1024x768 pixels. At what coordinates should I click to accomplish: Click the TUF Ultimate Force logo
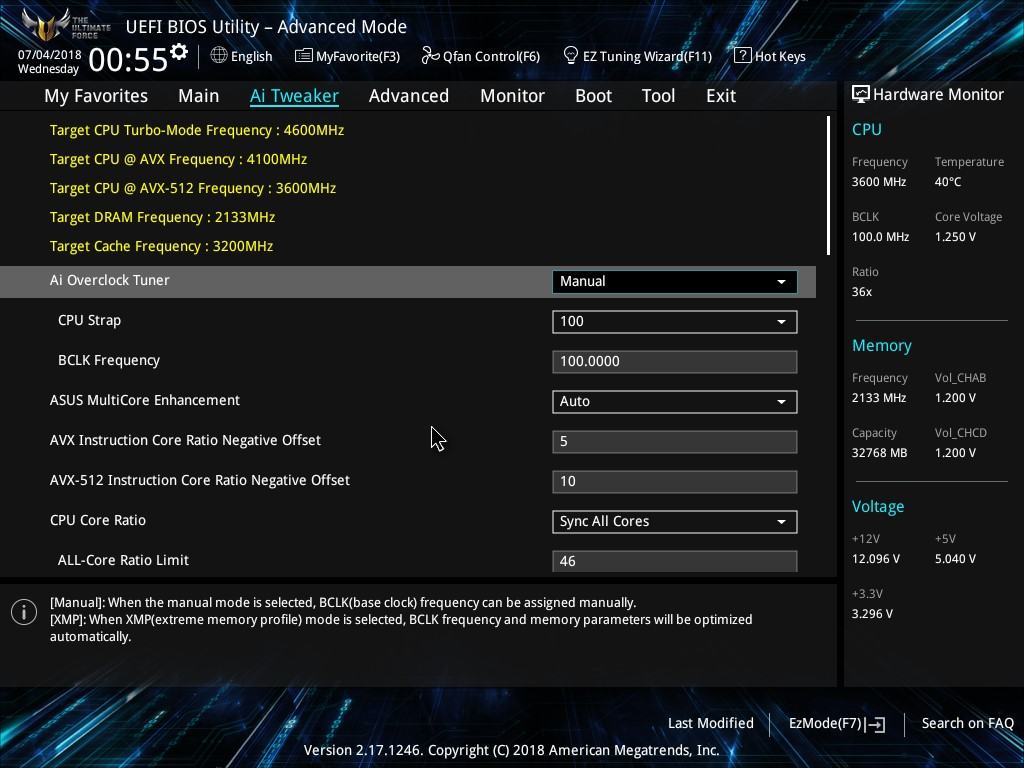pos(65,25)
